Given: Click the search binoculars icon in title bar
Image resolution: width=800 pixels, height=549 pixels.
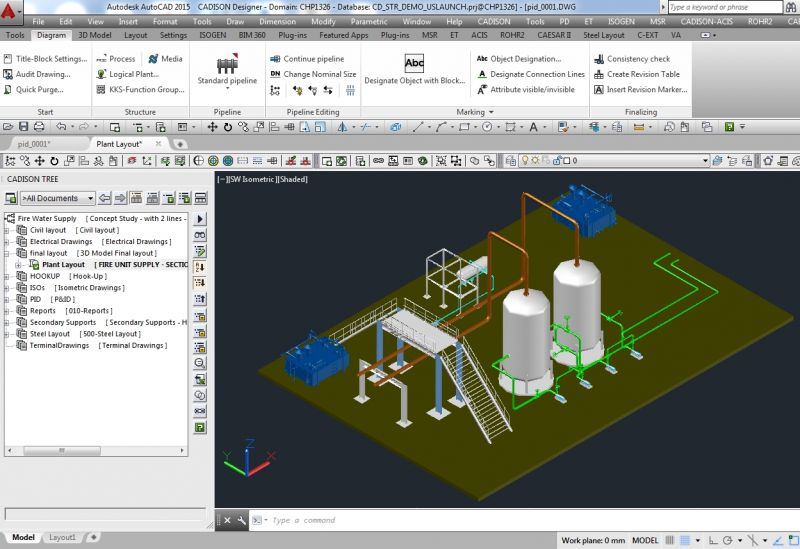Looking at the screenshot, I should click(792, 7).
